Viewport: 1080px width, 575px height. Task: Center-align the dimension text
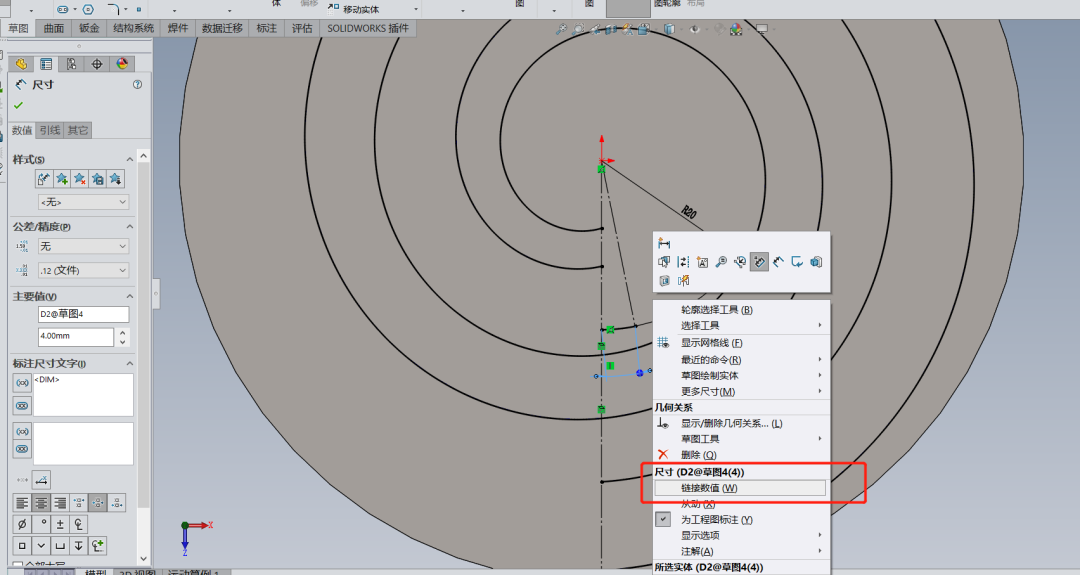click(41, 502)
